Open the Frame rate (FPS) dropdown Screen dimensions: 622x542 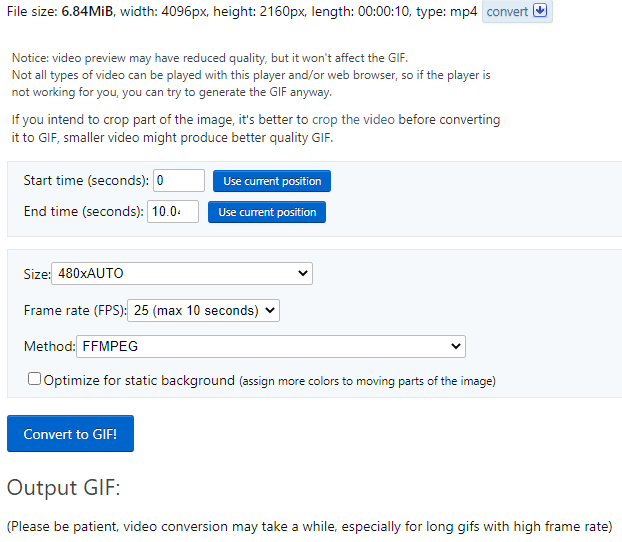coord(203,310)
